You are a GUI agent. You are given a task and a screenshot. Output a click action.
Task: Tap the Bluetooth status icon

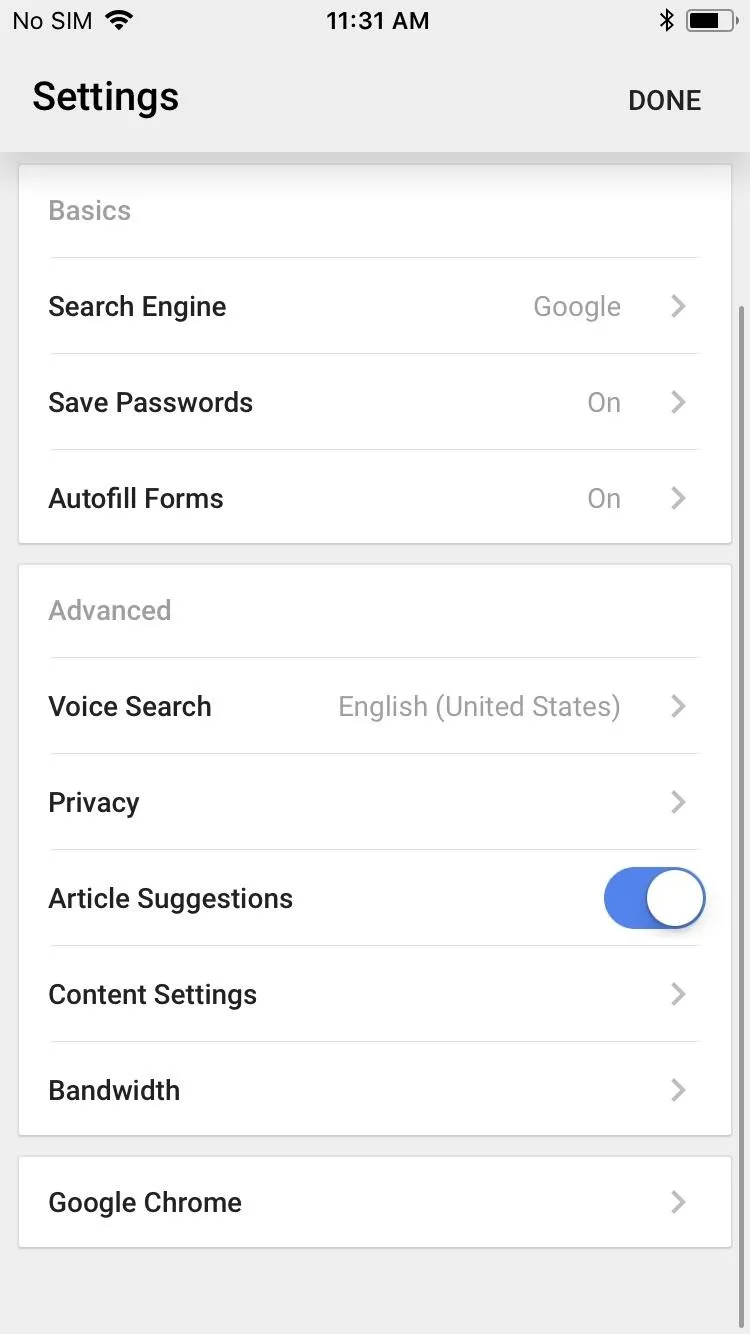point(667,20)
